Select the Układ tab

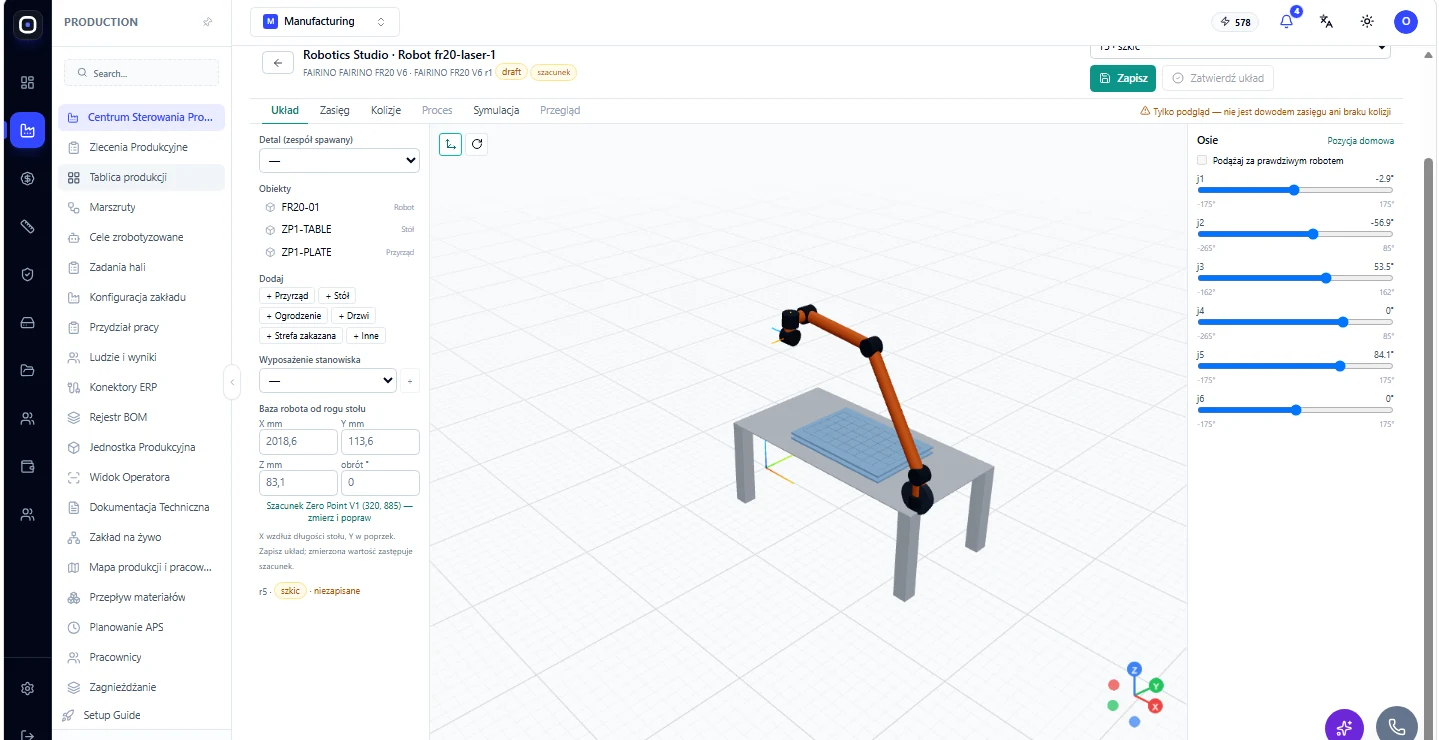[285, 110]
